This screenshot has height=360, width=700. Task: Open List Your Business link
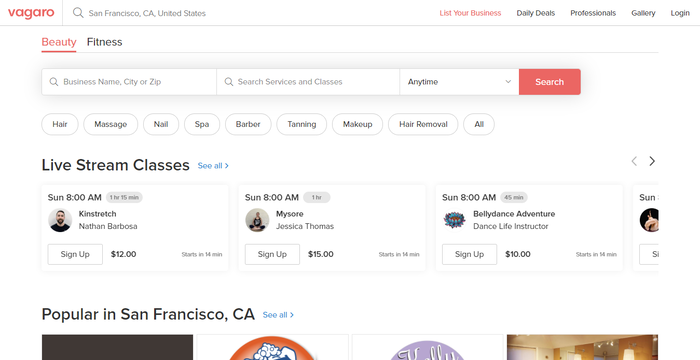pos(470,13)
